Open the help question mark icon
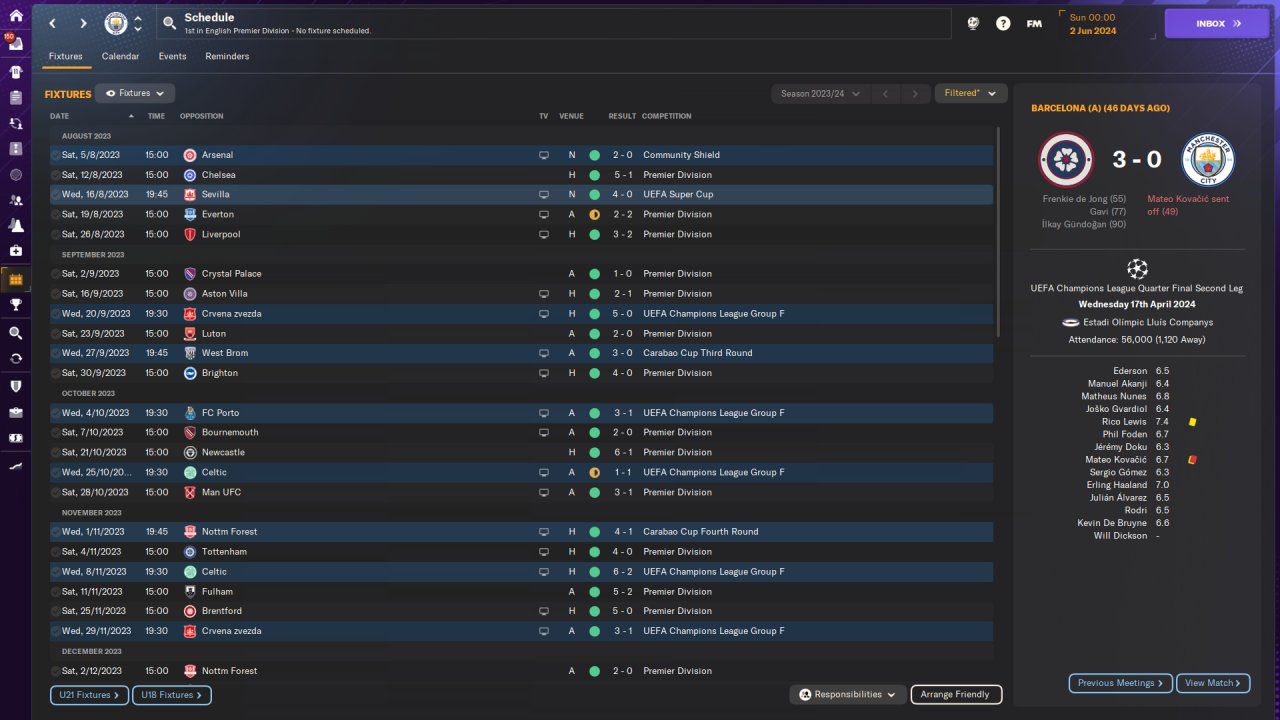1280x720 pixels. pos(1003,23)
